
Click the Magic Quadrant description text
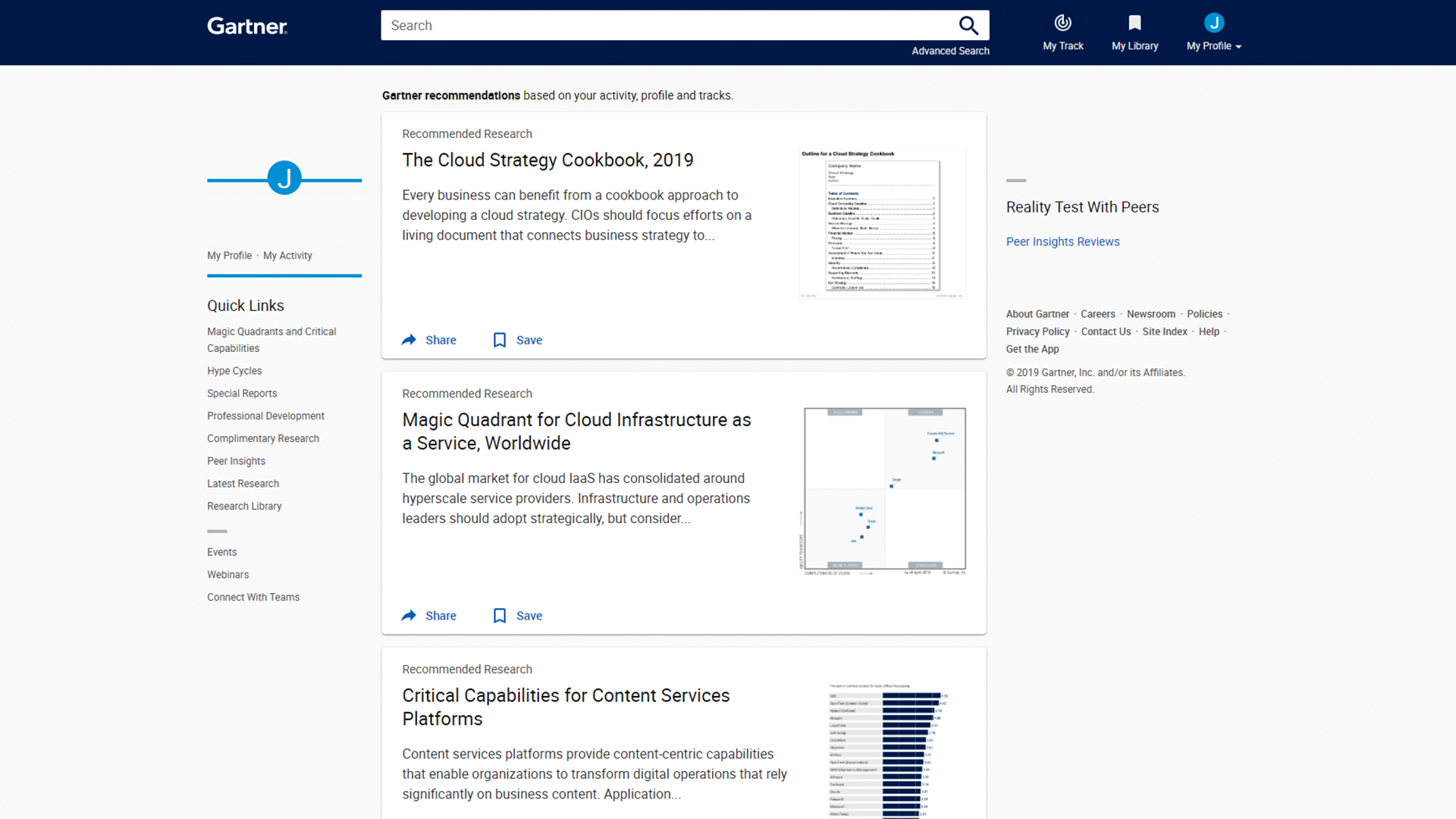click(576, 498)
